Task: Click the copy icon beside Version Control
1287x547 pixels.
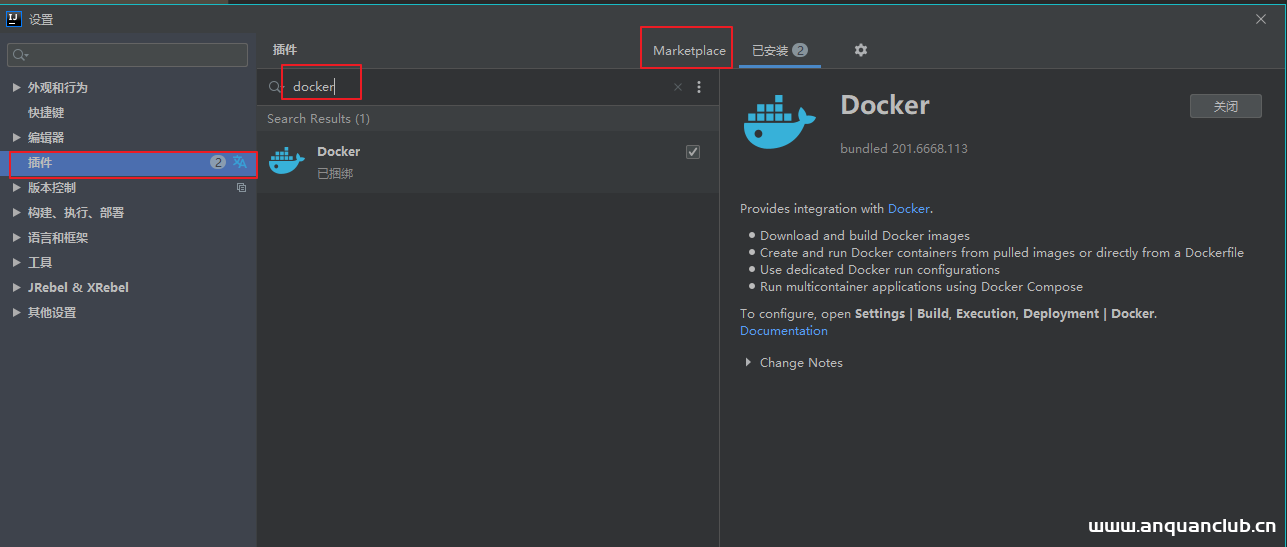Action: coord(241,187)
